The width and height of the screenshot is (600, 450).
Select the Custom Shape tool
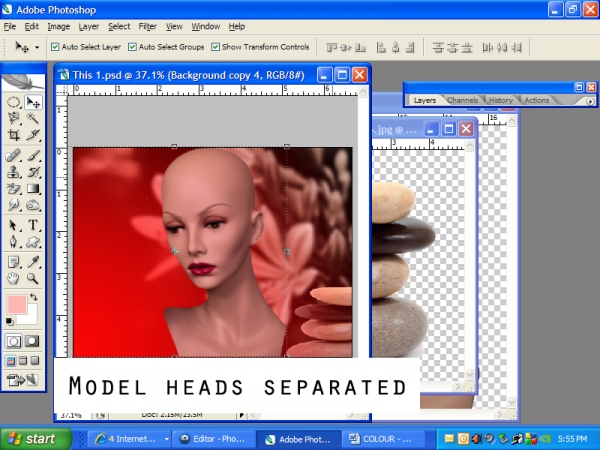[33, 241]
